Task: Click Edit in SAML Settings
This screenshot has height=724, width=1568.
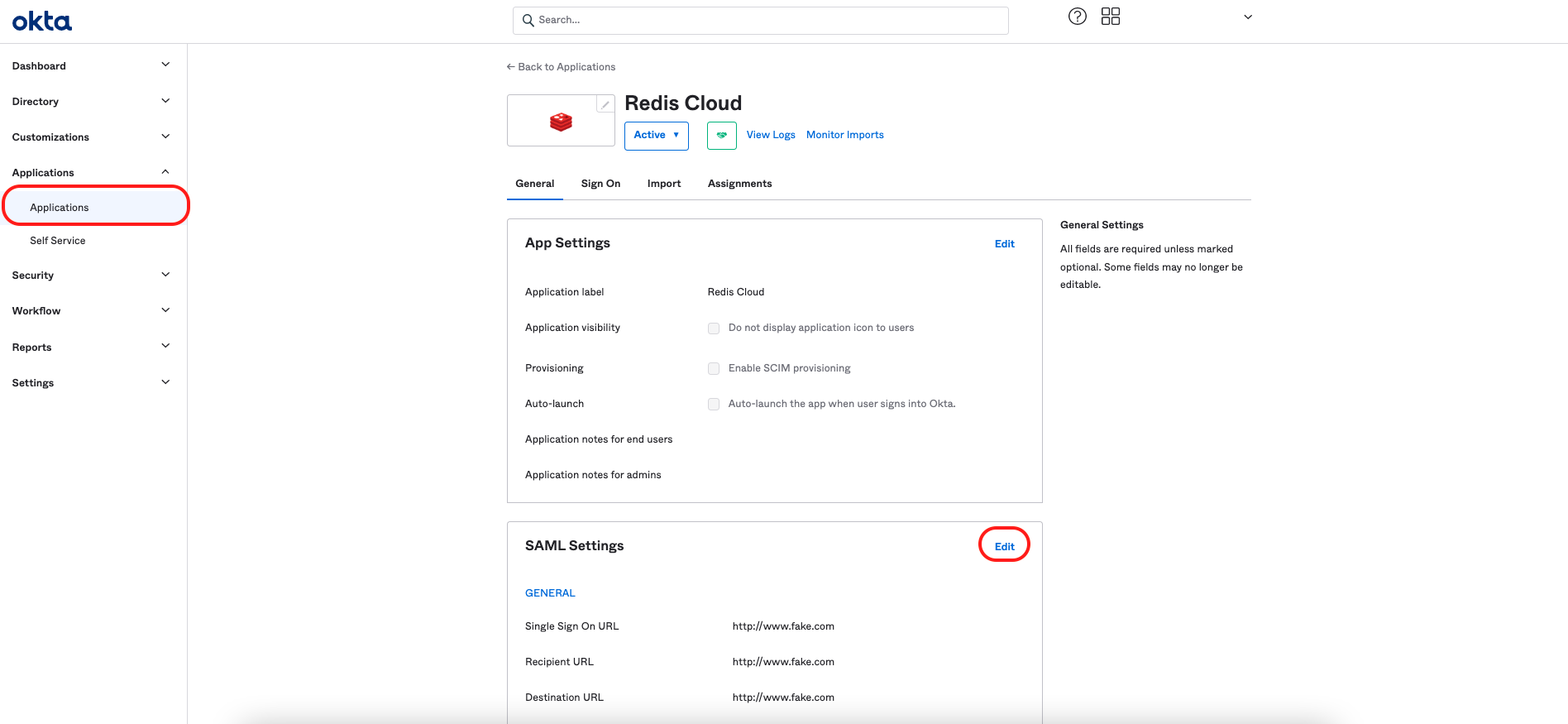Action: tap(1004, 546)
